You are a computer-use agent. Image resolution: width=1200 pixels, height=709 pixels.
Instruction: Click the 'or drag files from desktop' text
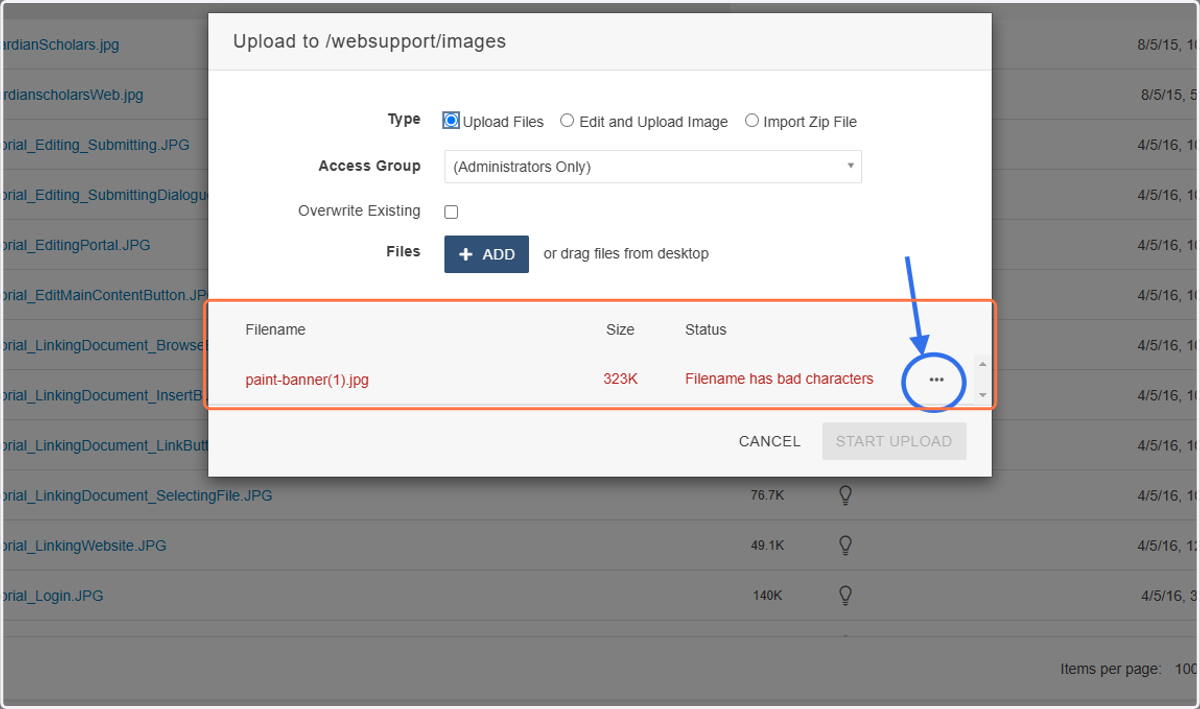pyautogui.click(x=626, y=254)
